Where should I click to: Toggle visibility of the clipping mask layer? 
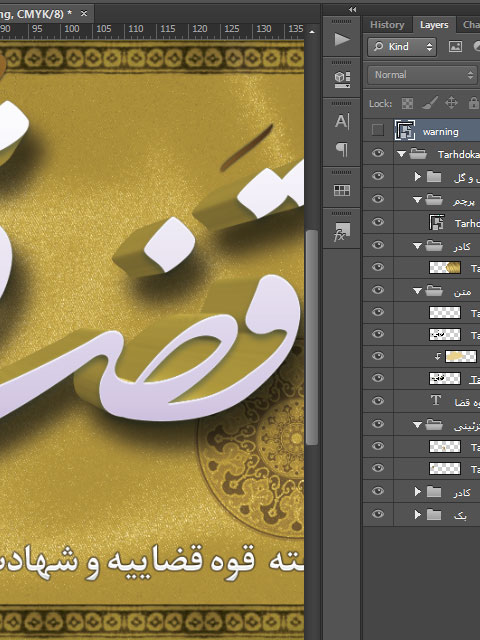click(x=378, y=356)
